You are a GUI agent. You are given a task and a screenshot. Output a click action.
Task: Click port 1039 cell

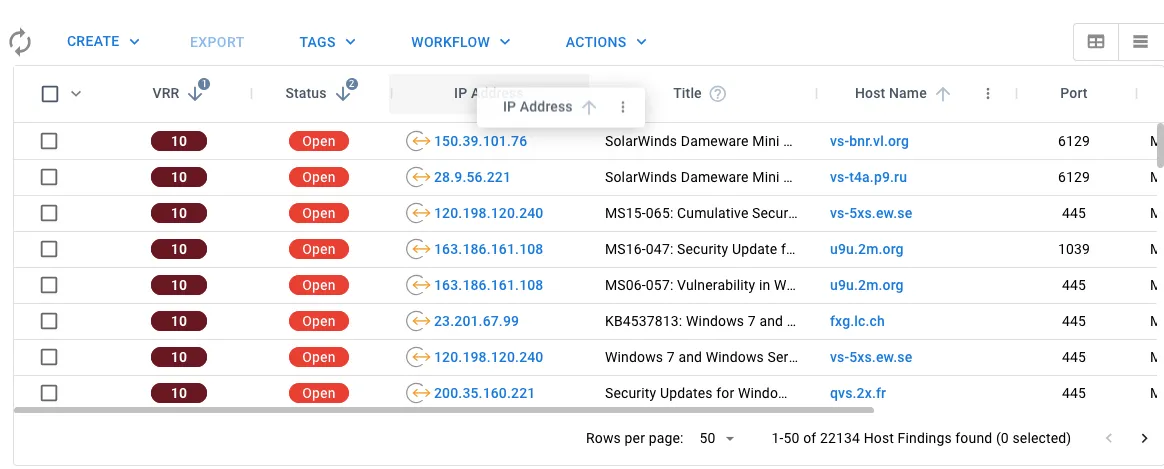pos(1073,249)
